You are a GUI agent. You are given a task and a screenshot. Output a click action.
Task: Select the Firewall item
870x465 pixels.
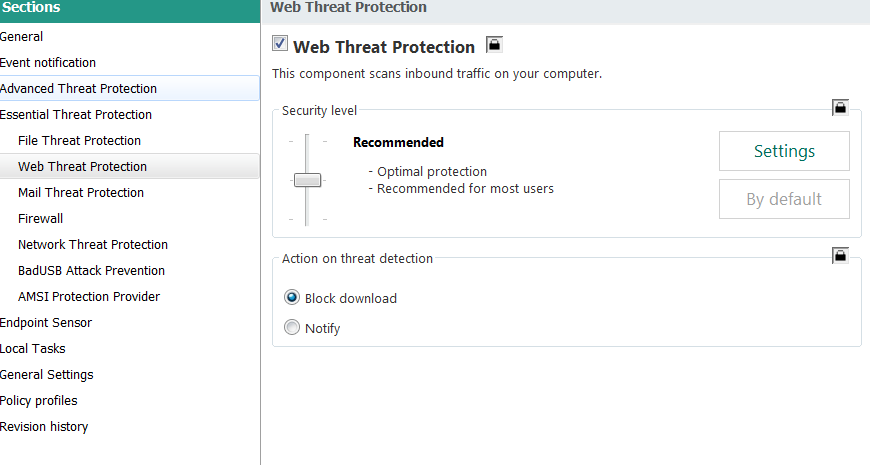tap(42, 219)
